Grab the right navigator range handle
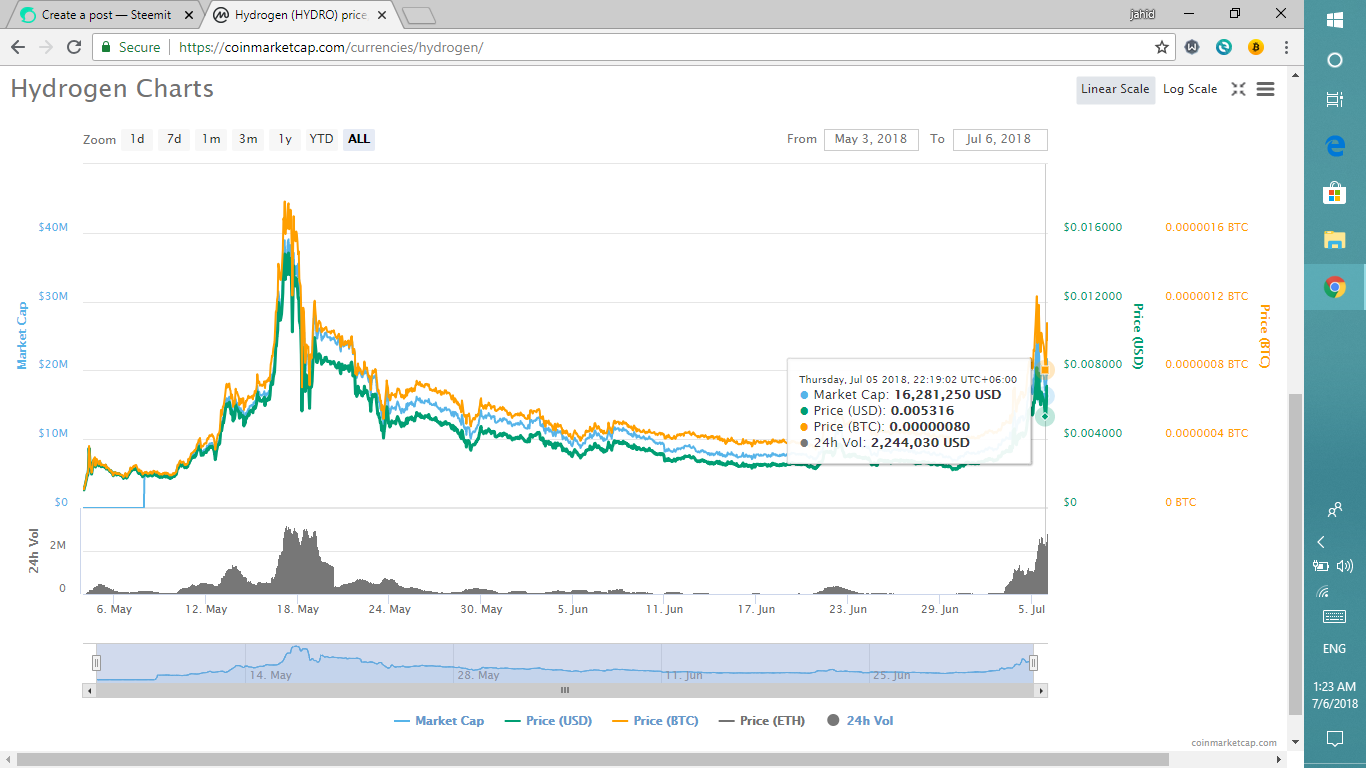 (1033, 663)
